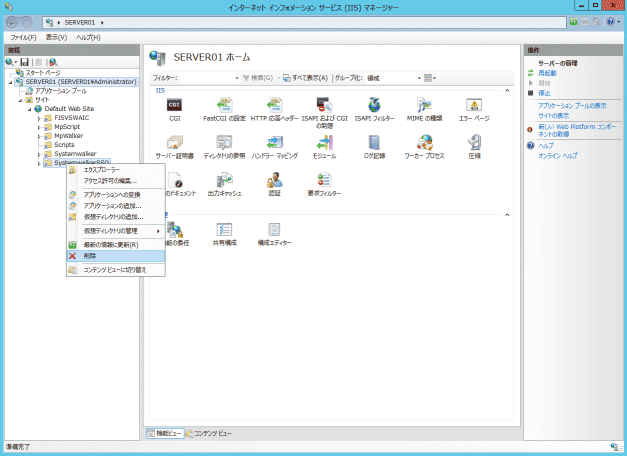This screenshot has height=456, width=627.
Task: Select アプリケーション プール tree item
Action: [x=60, y=91]
